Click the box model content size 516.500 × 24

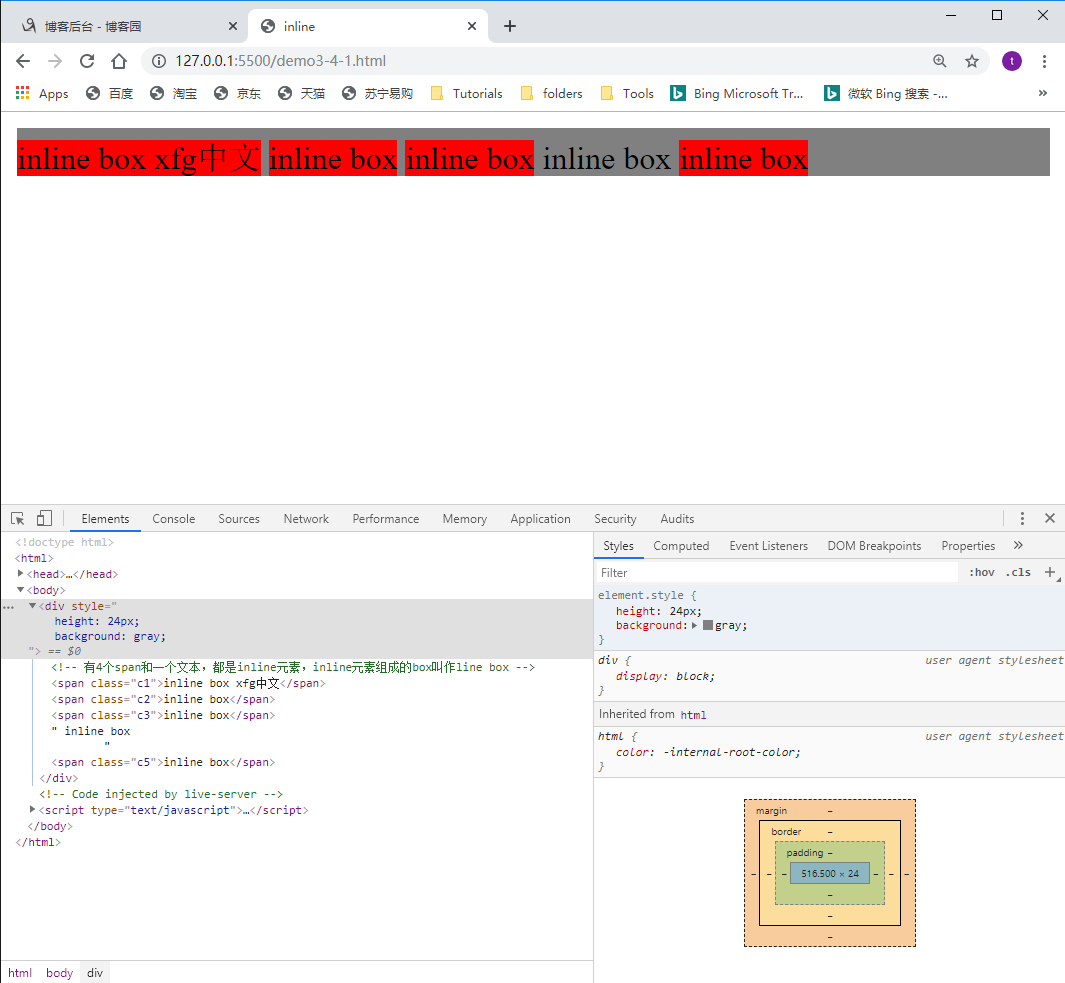830,874
